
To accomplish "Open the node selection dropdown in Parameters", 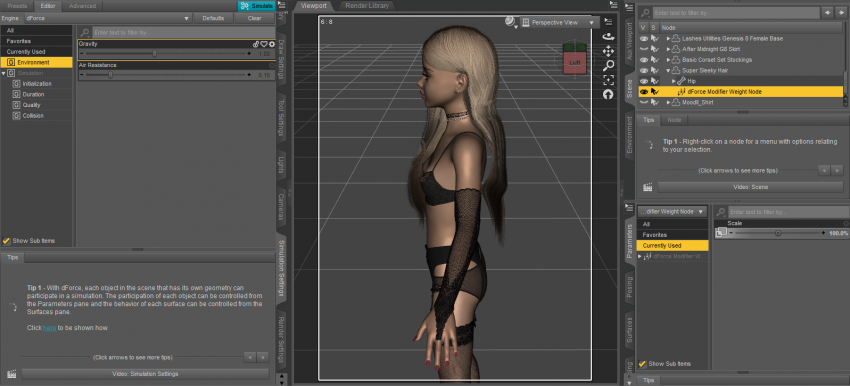I will (673, 211).
